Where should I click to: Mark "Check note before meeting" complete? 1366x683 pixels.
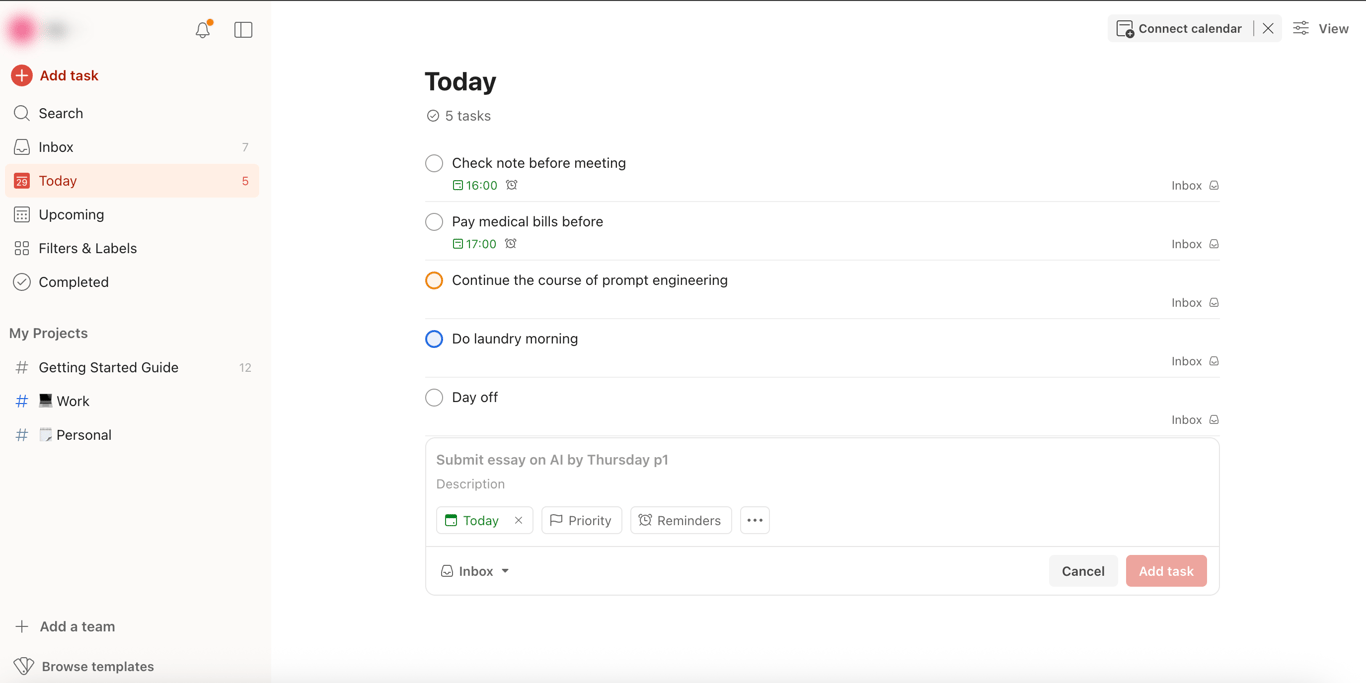(x=434, y=163)
